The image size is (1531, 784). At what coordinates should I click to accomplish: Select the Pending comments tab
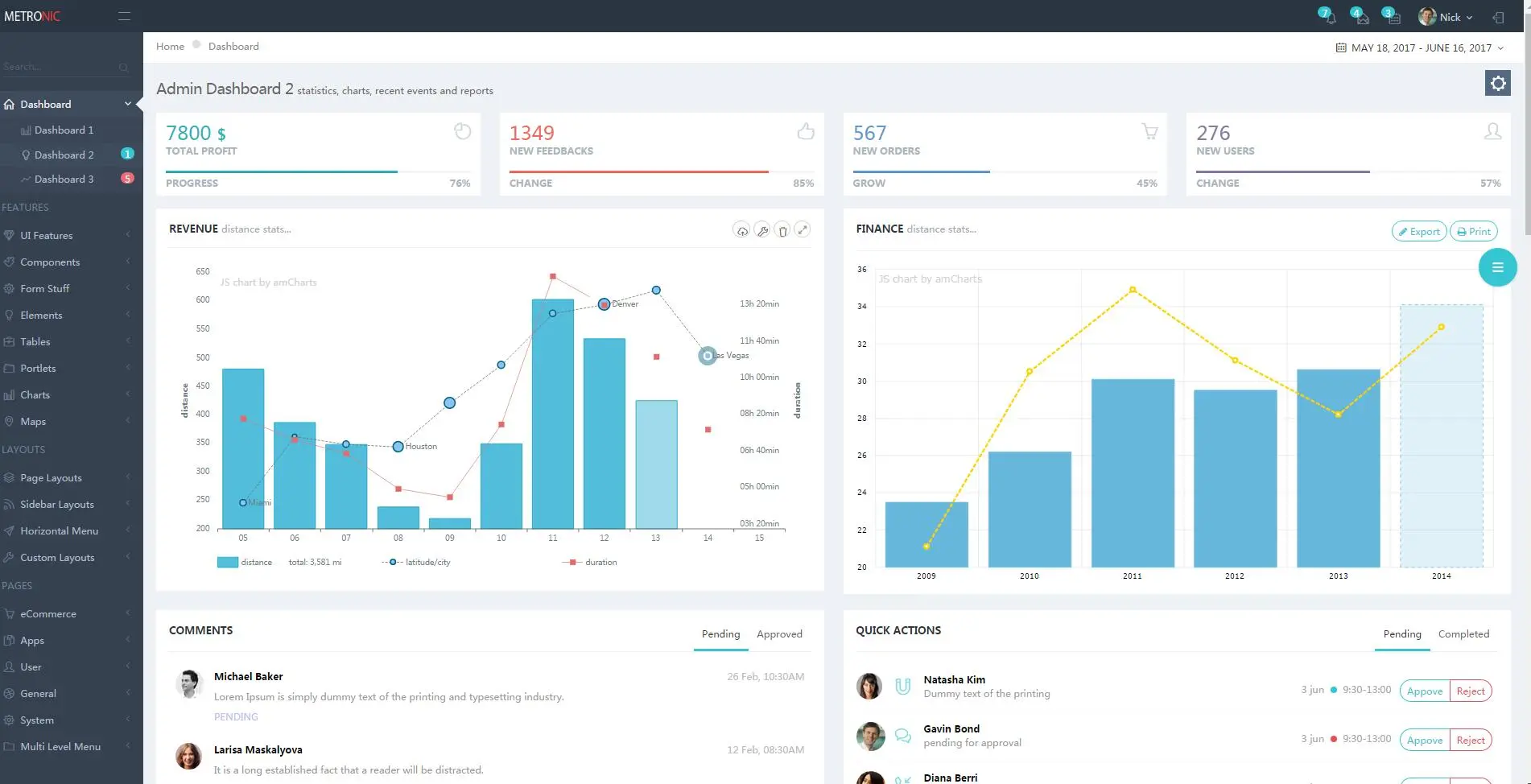[x=720, y=634]
